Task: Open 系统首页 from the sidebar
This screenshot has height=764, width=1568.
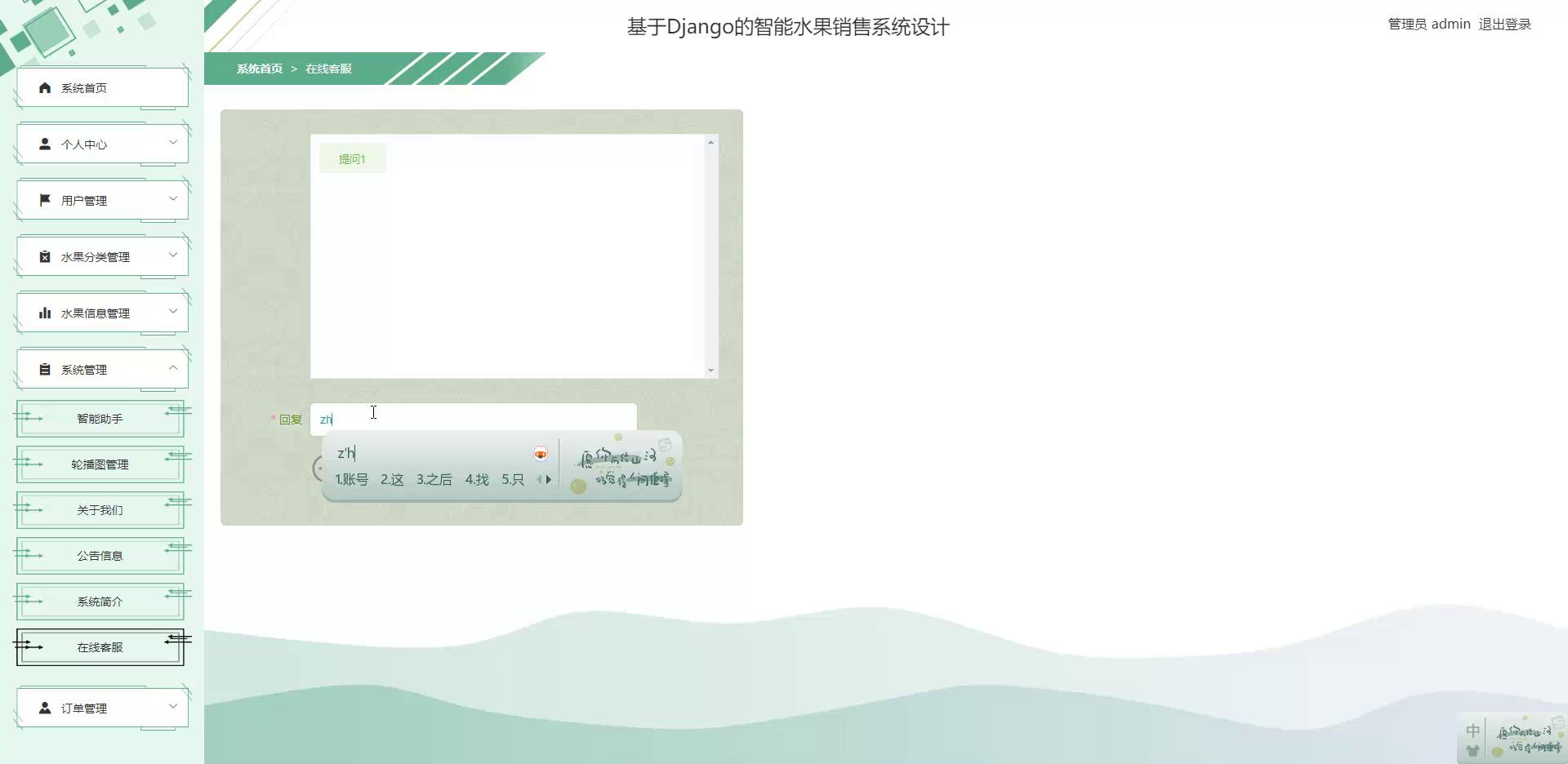Action: point(102,87)
